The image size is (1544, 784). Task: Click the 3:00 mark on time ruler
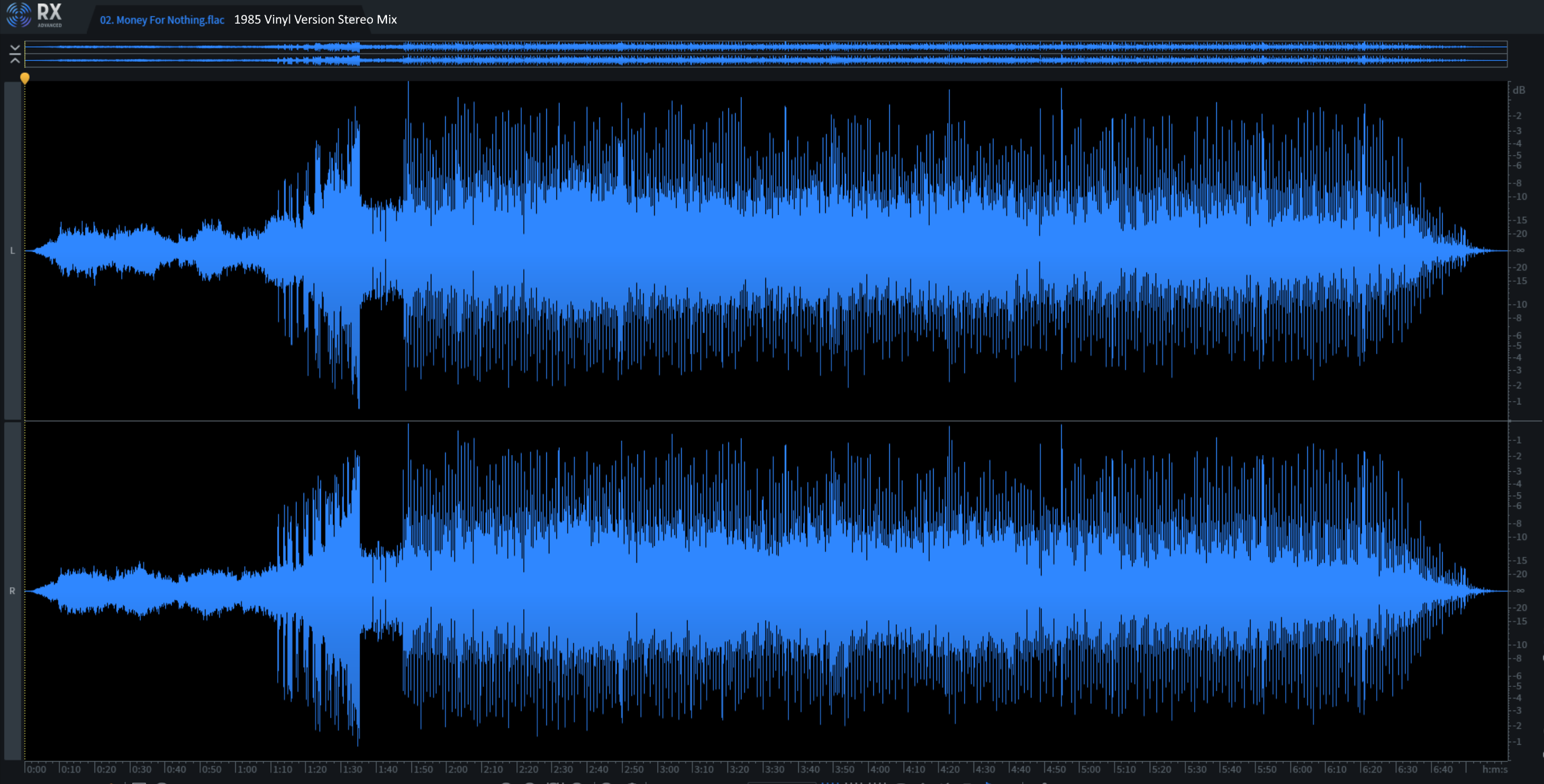pos(669,769)
